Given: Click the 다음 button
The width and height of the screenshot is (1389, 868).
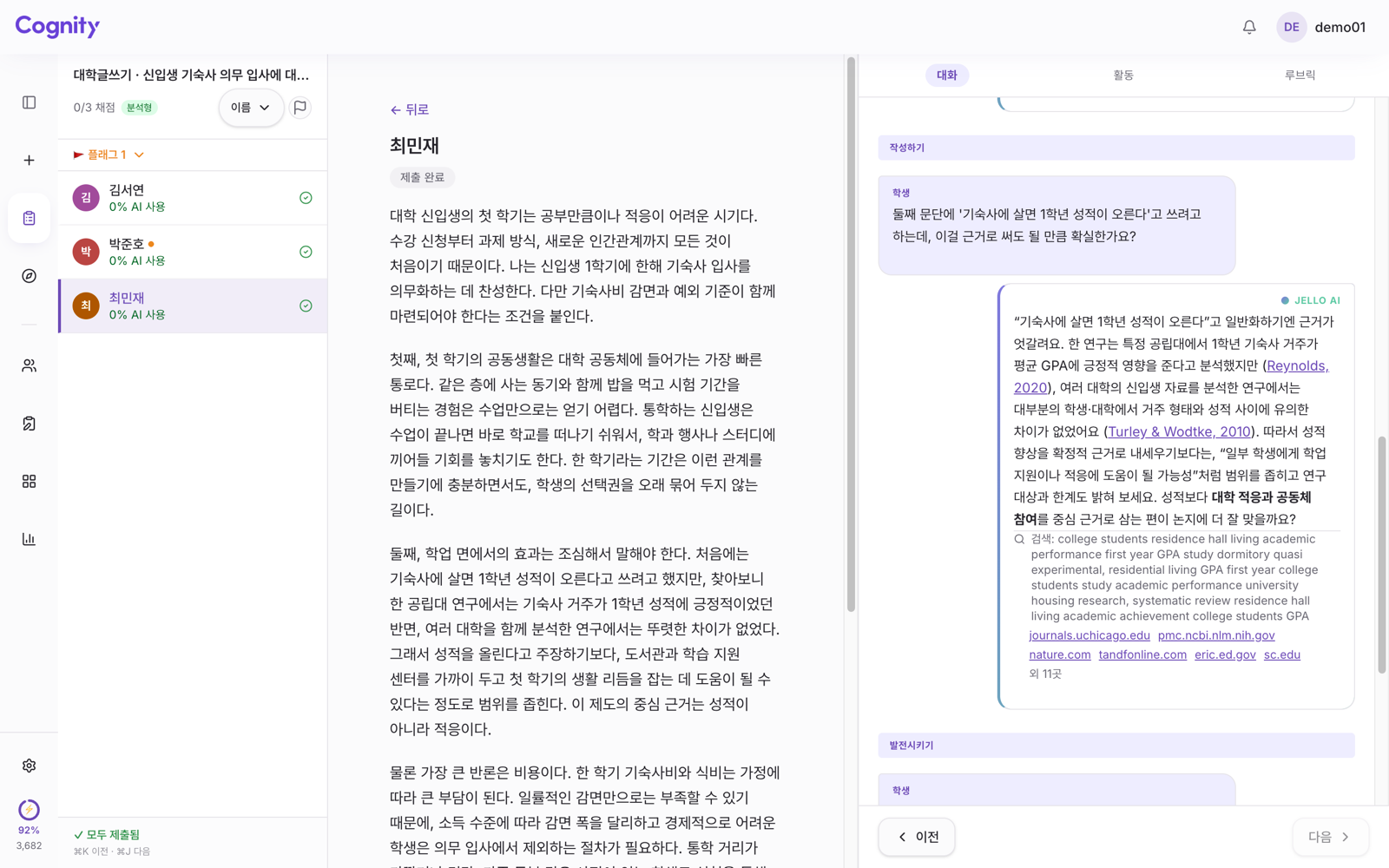Looking at the screenshot, I should tap(1330, 837).
